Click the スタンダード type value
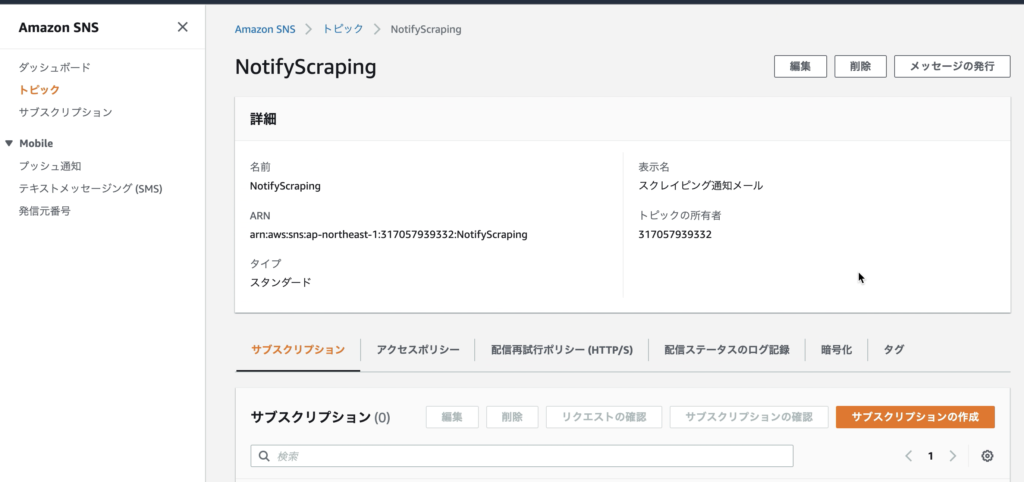1024x482 pixels. [x=281, y=283]
